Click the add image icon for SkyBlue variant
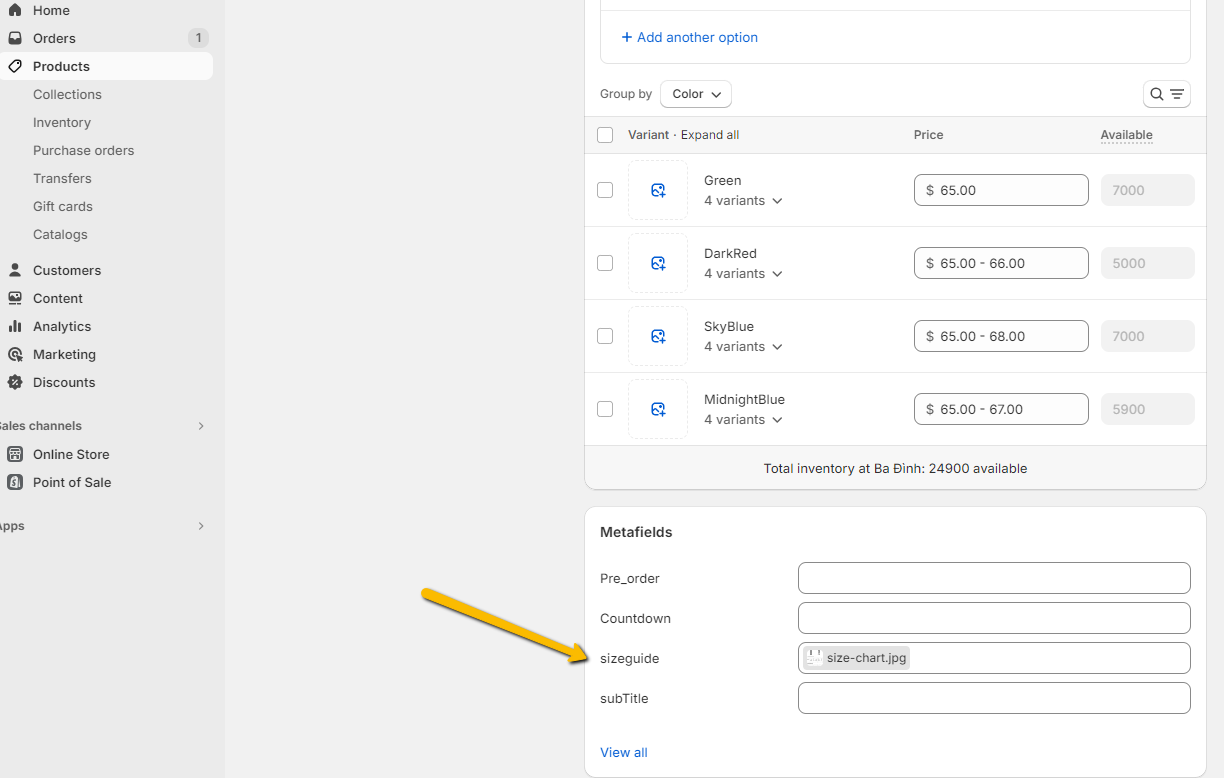Image resolution: width=1224 pixels, height=778 pixels. click(658, 336)
